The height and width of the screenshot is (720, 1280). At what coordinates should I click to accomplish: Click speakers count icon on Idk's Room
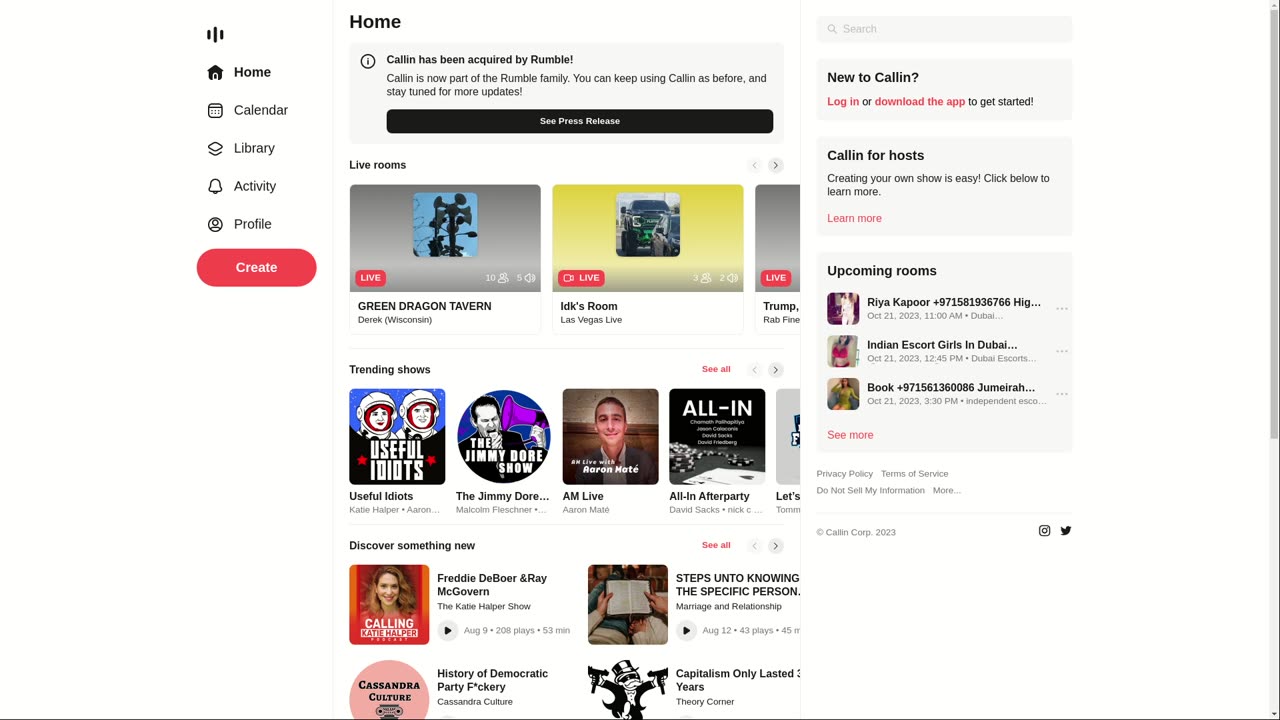732,278
